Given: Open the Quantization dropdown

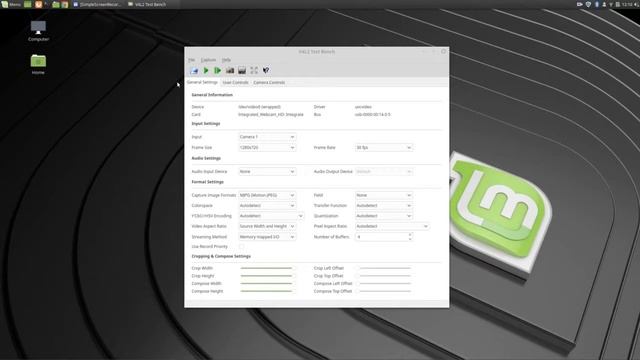Looking at the screenshot, I should tap(384, 216).
